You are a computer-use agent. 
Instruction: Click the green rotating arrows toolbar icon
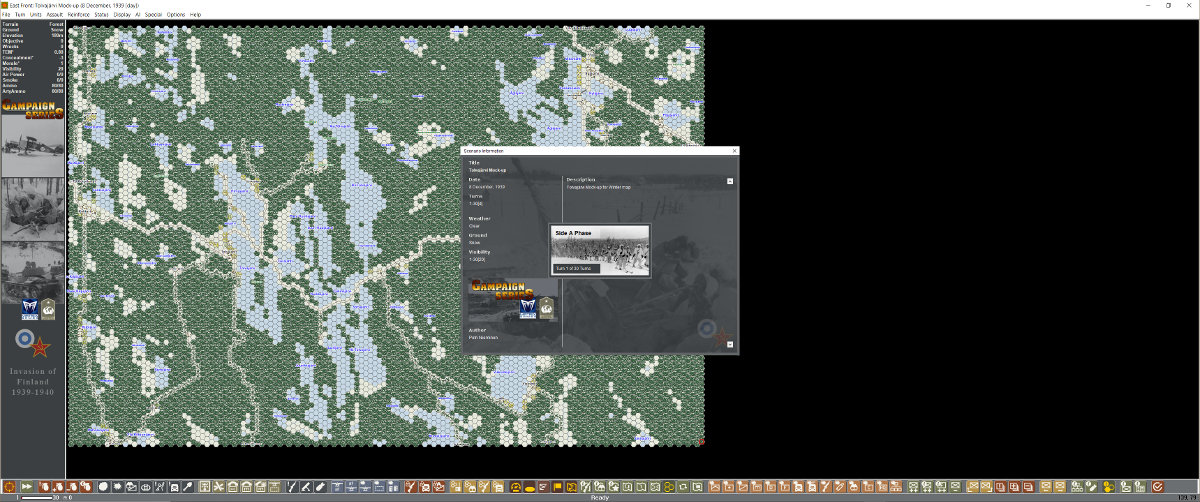pos(684,486)
